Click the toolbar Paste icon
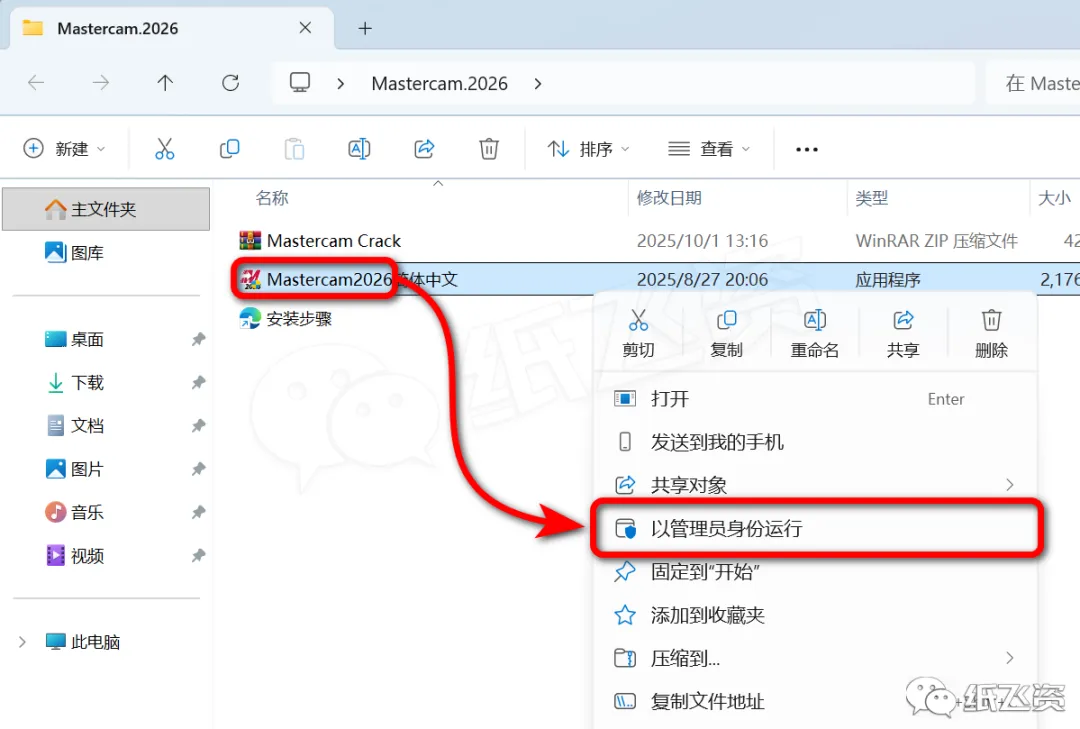 (x=294, y=149)
